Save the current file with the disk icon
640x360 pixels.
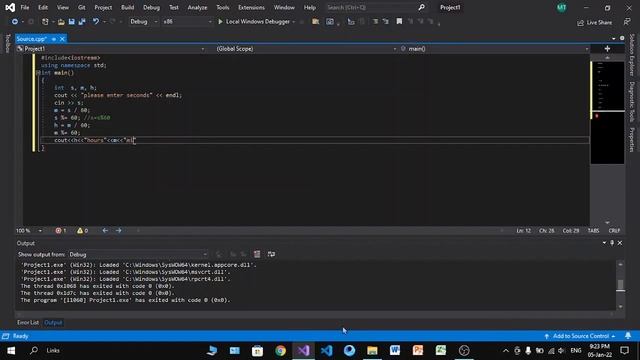[71, 22]
